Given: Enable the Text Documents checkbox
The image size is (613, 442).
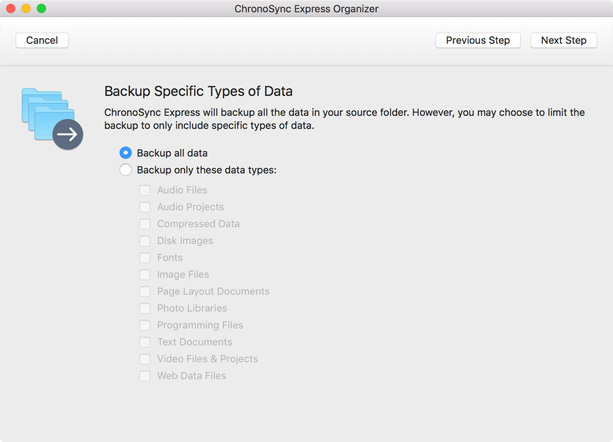Looking at the screenshot, I should point(145,342).
